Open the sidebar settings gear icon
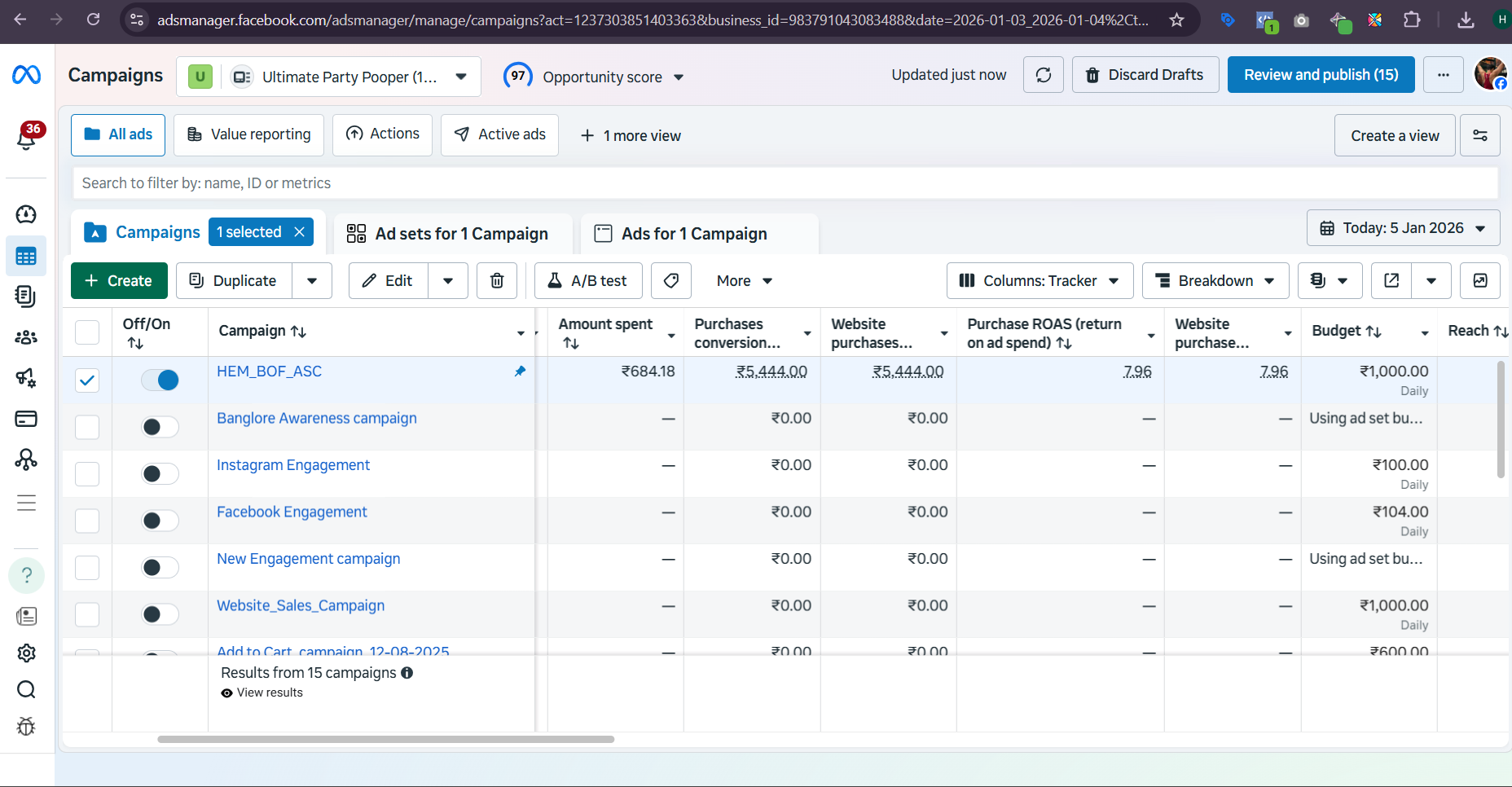This screenshot has width=1512, height=787. 26,653
